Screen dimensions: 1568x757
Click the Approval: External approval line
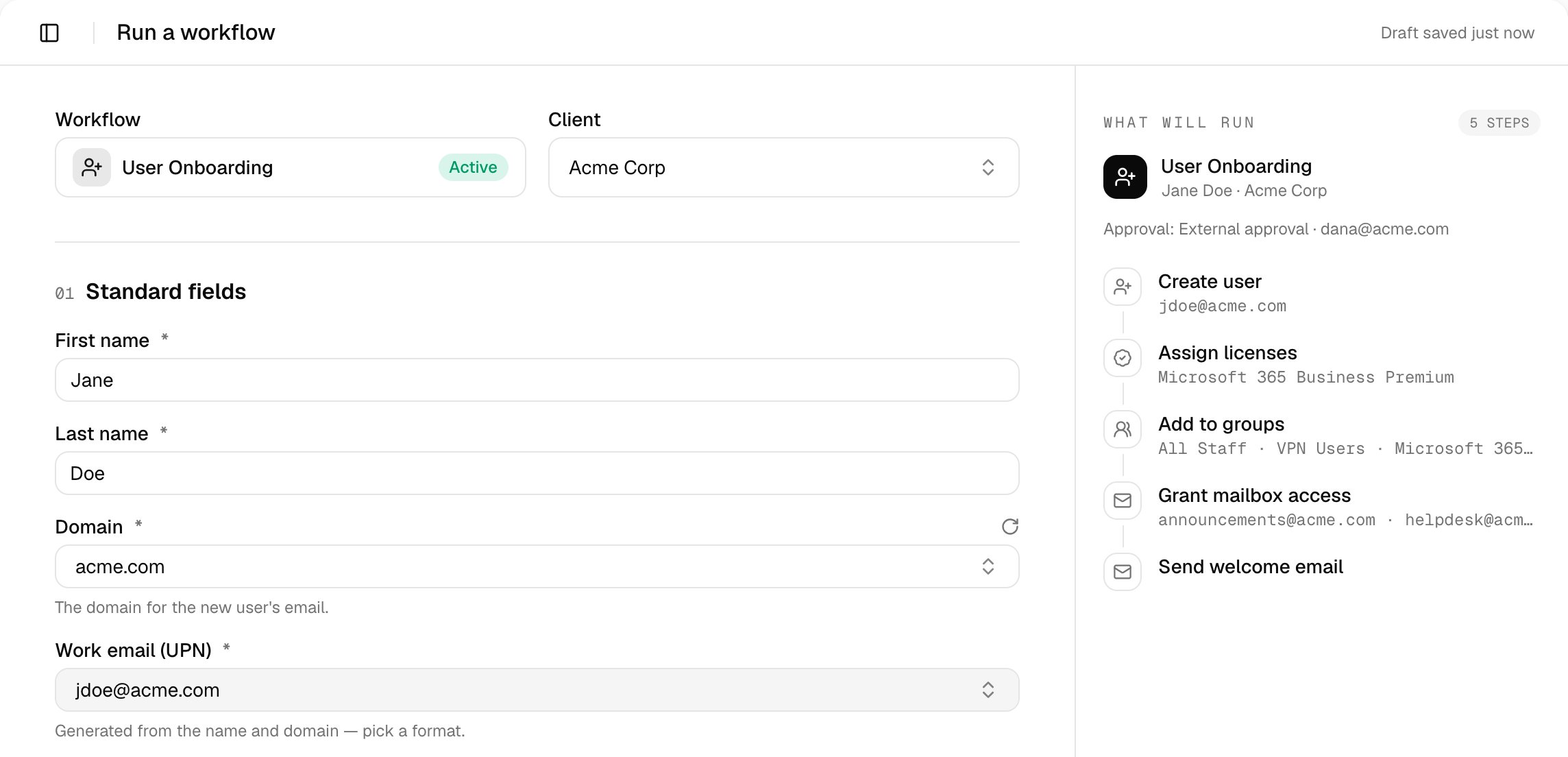click(1276, 229)
